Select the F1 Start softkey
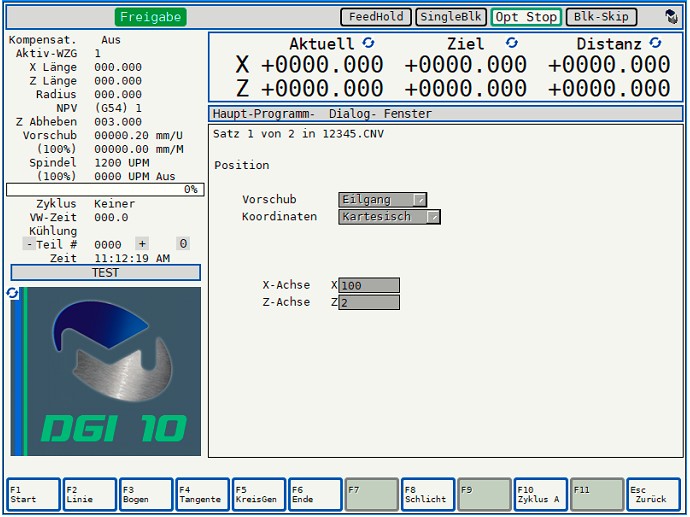 point(33,495)
